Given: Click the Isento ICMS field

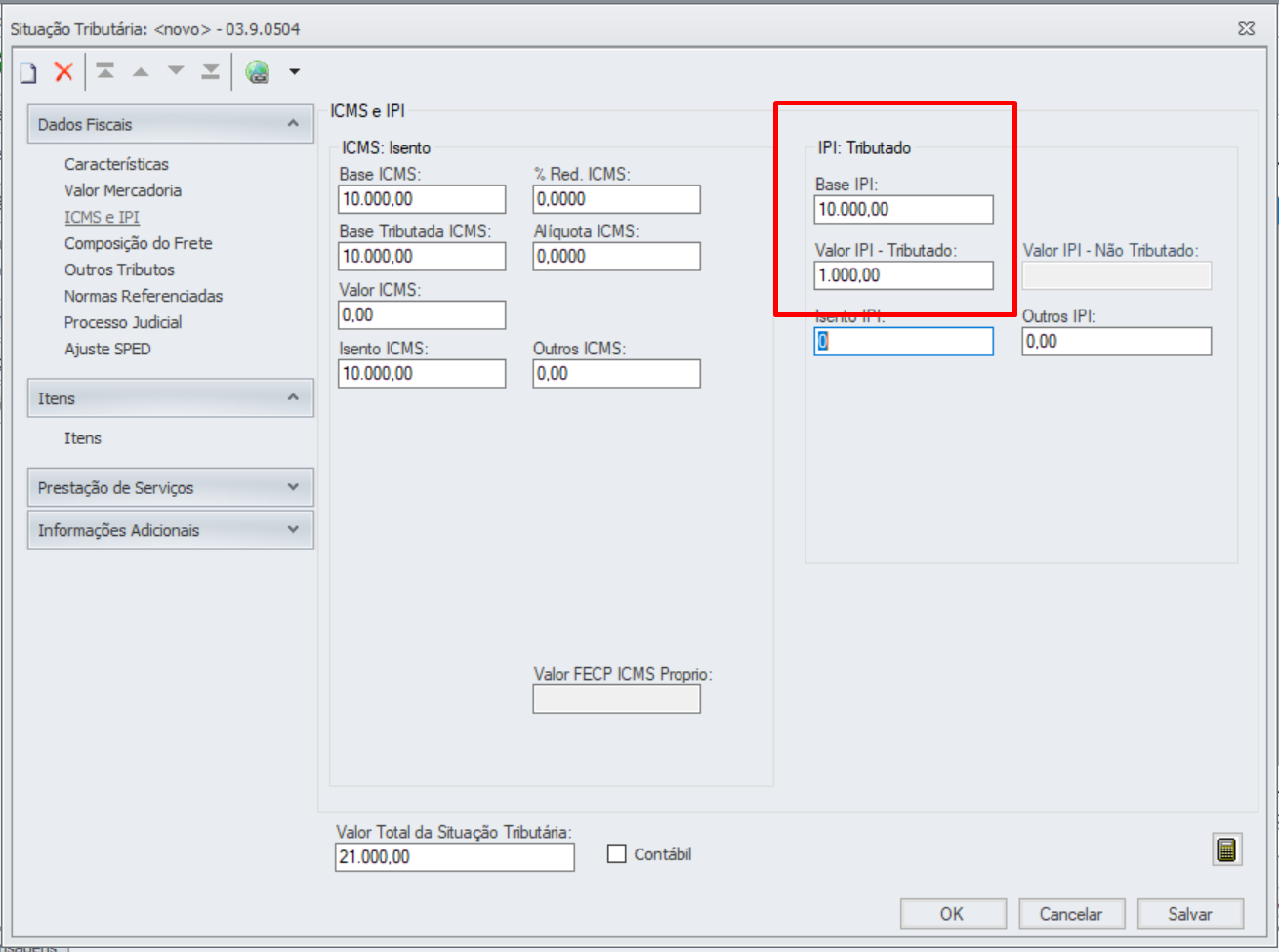Looking at the screenshot, I should pos(422,374).
